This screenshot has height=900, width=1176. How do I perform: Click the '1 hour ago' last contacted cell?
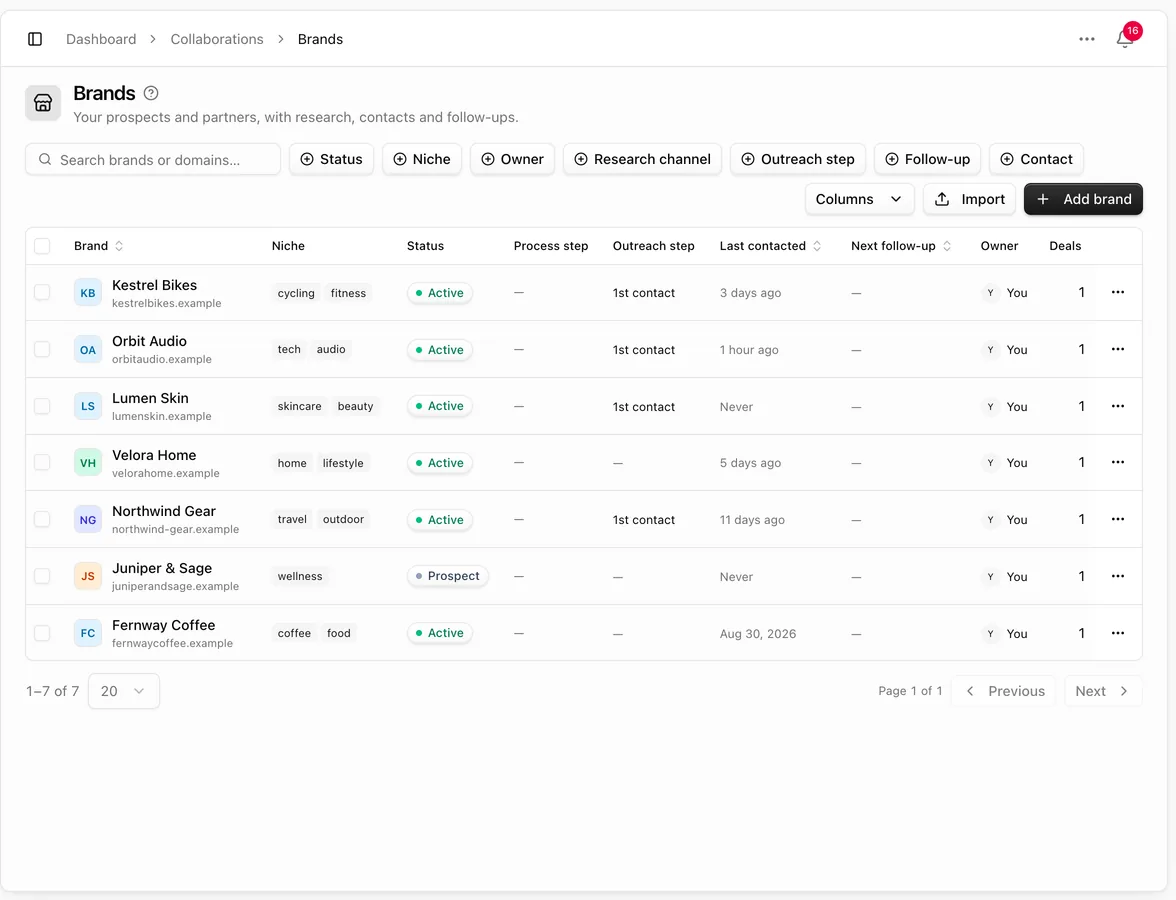[749, 350]
